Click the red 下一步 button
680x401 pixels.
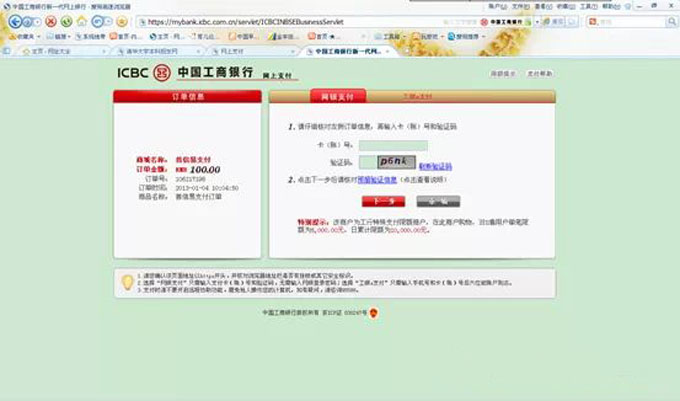[x=383, y=201]
